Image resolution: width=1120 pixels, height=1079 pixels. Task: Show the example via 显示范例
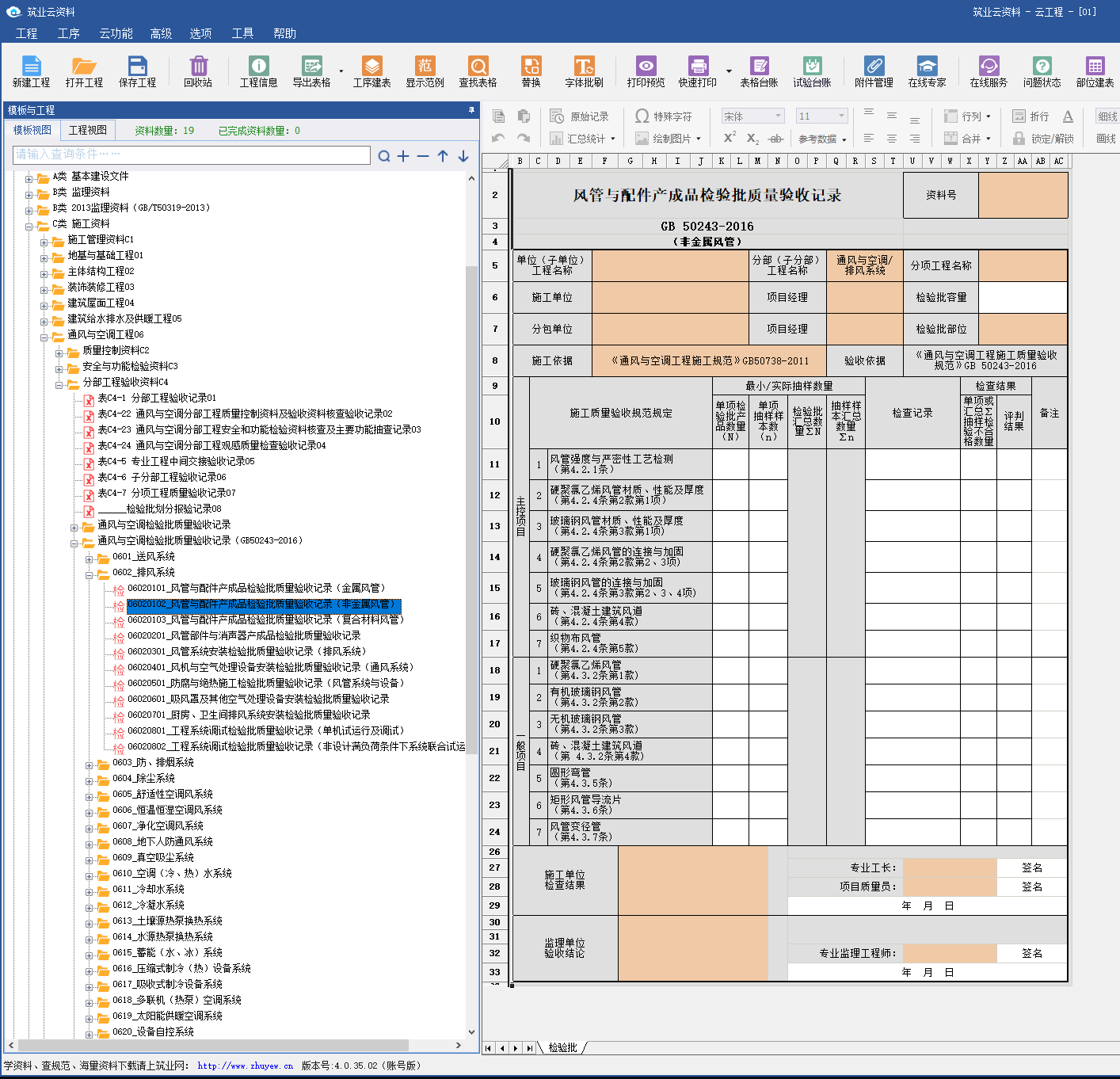(x=425, y=71)
